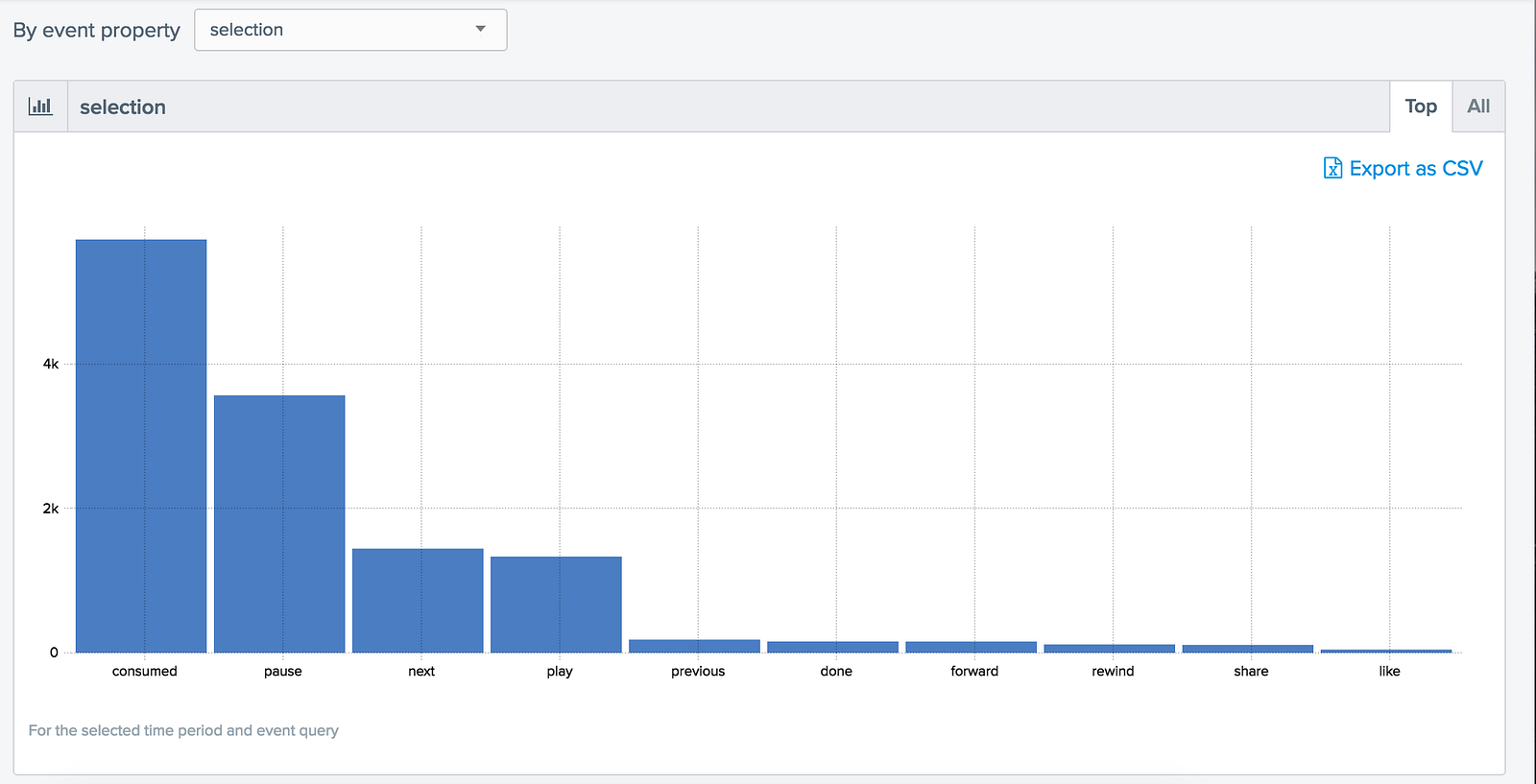Click the CSV file icon
The height and width of the screenshot is (784, 1536).
point(1332,168)
